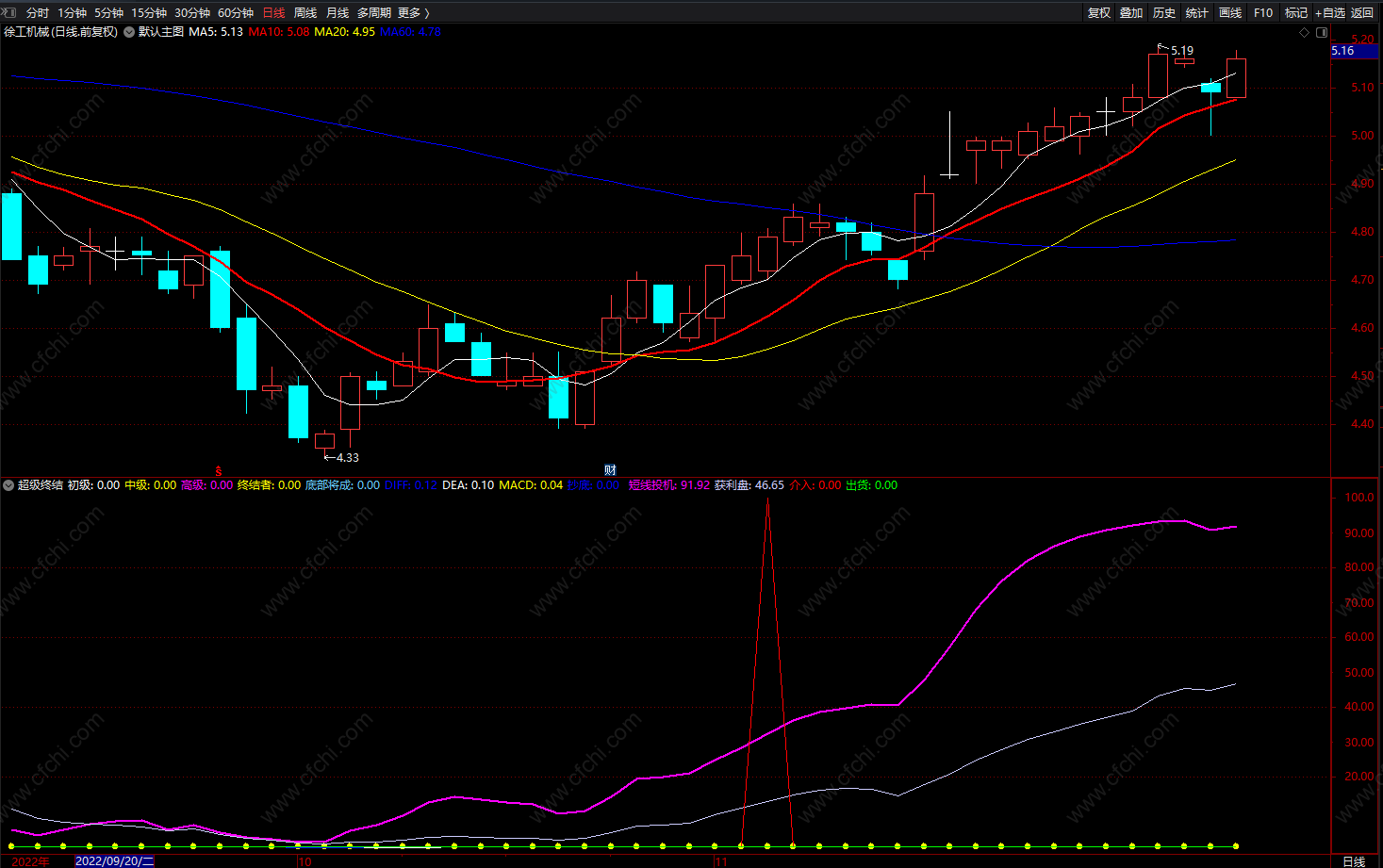Open main chart indicator dropdown beside 默认主图
1383x868 pixels.
tap(128, 32)
